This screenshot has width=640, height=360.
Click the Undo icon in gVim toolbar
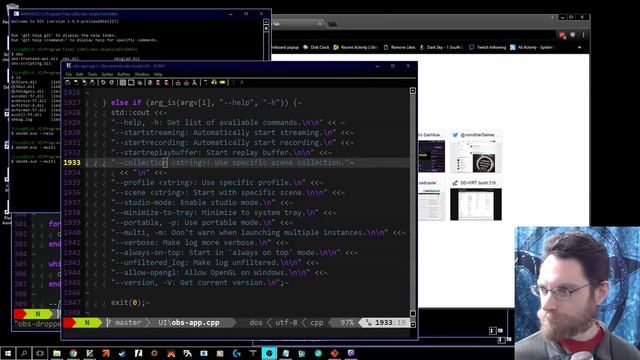[x=103, y=82]
